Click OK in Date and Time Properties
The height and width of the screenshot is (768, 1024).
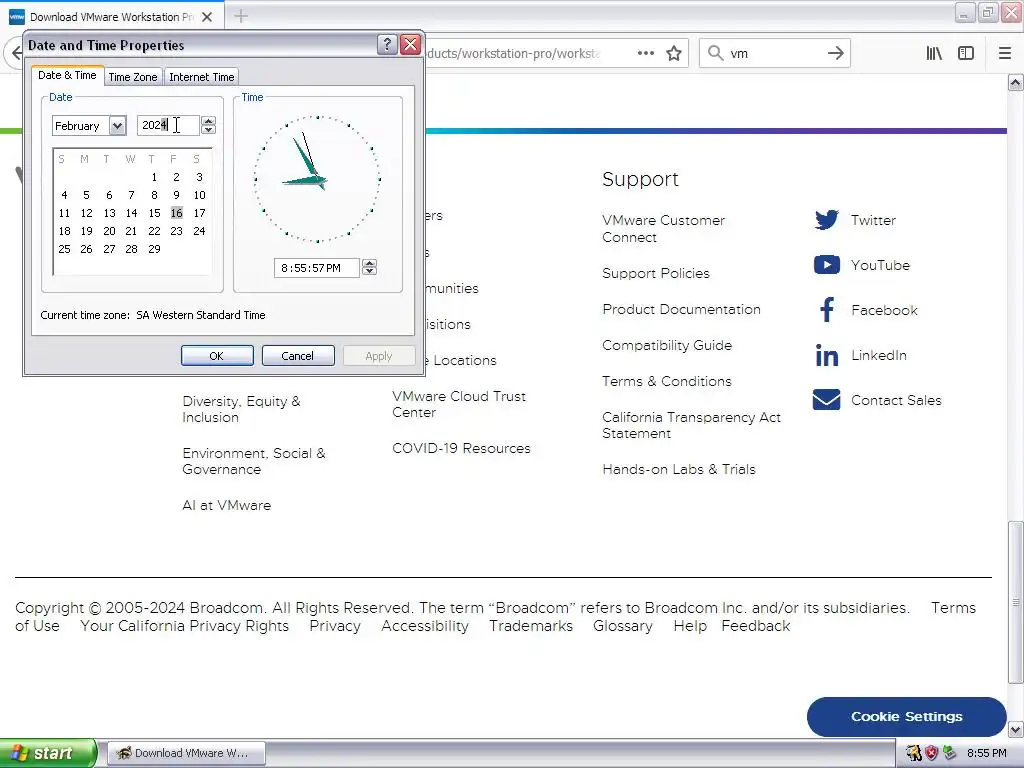217,356
